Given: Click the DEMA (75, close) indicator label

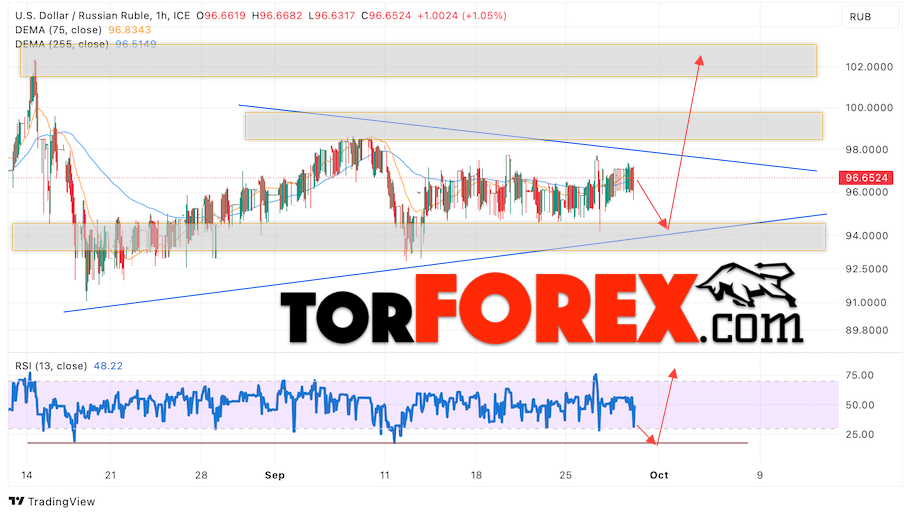Looking at the screenshot, I should point(58,30).
